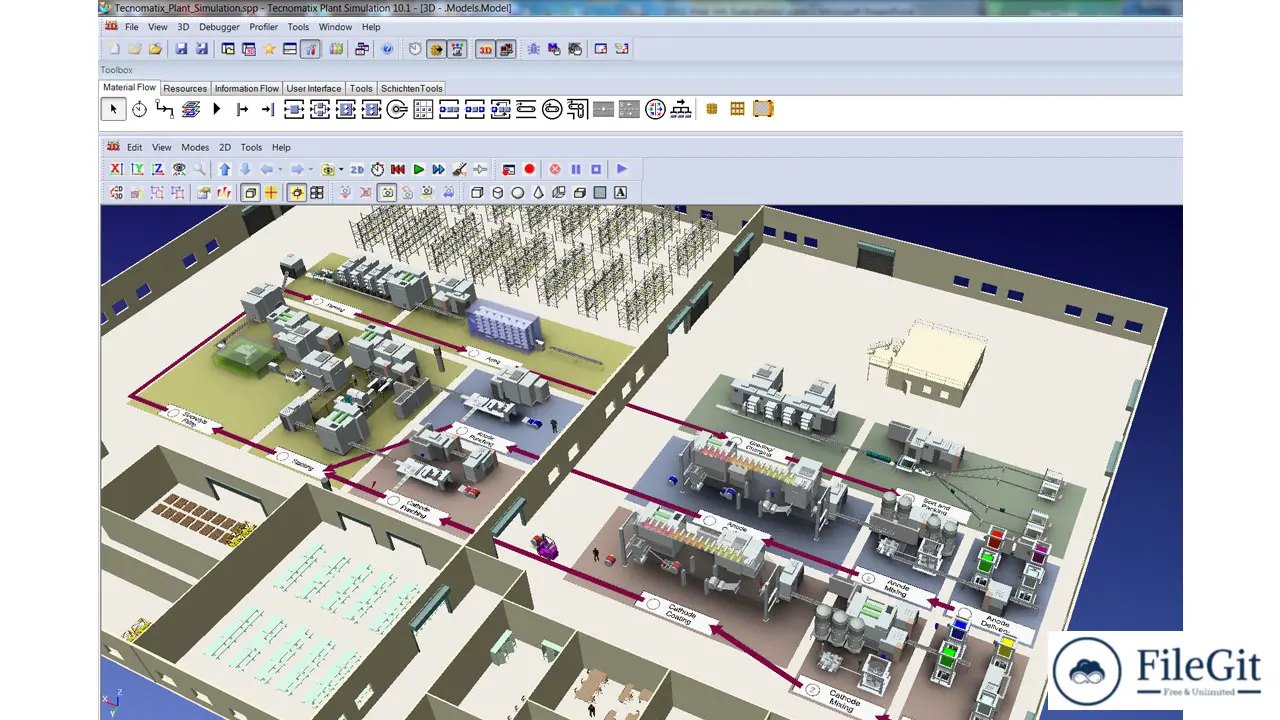This screenshot has width=1280, height=720.
Task: Pick the SingleProc station icon
Action: [x=294, y=109]
